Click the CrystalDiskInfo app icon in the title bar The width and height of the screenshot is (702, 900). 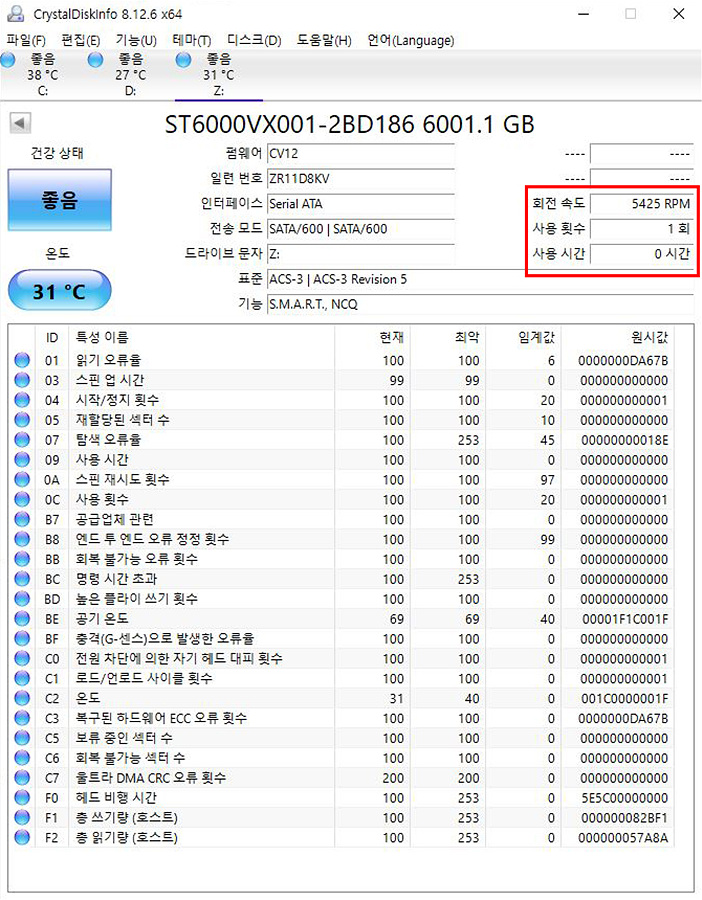(x=16, y=13)
